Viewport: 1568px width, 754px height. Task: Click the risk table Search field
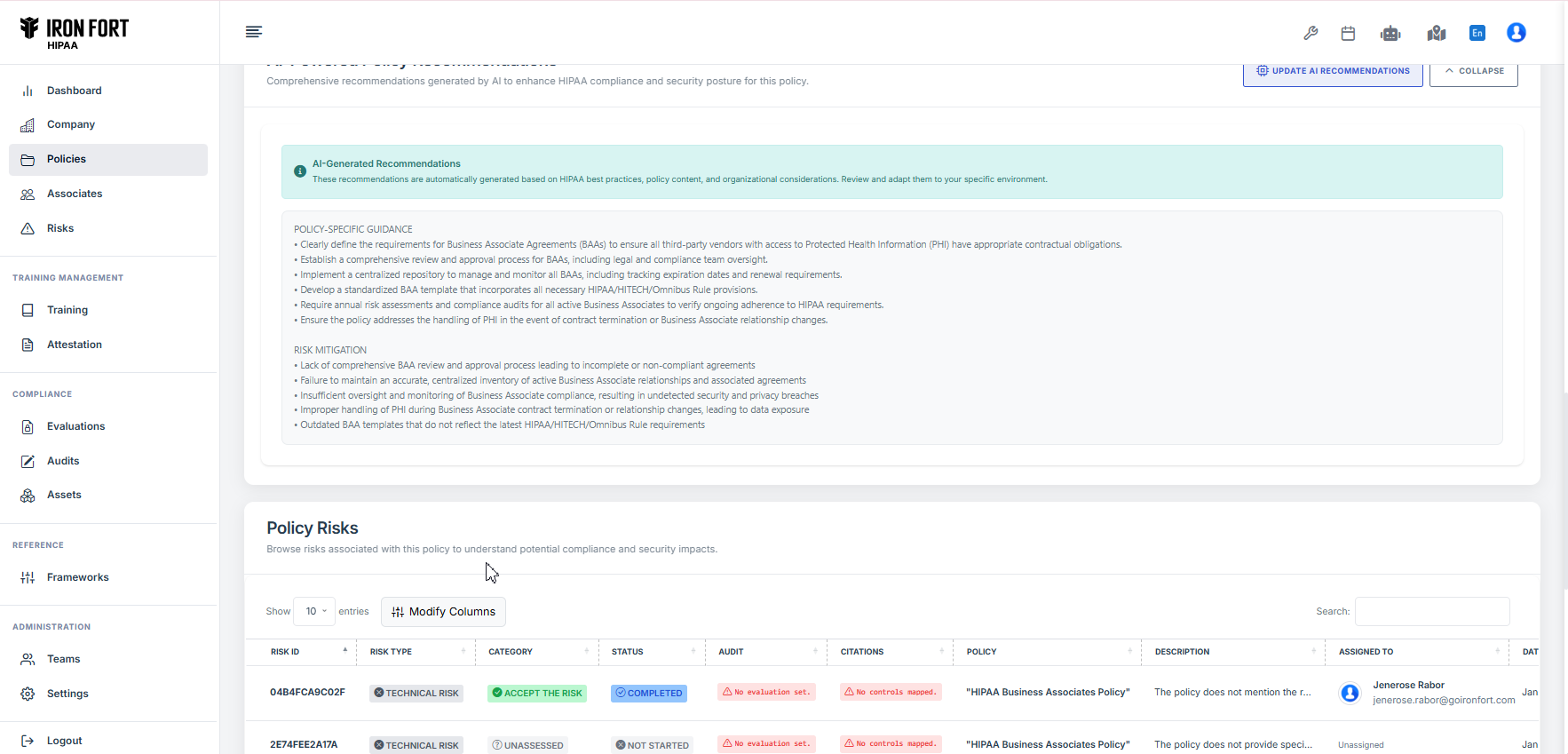(1431, 612)
